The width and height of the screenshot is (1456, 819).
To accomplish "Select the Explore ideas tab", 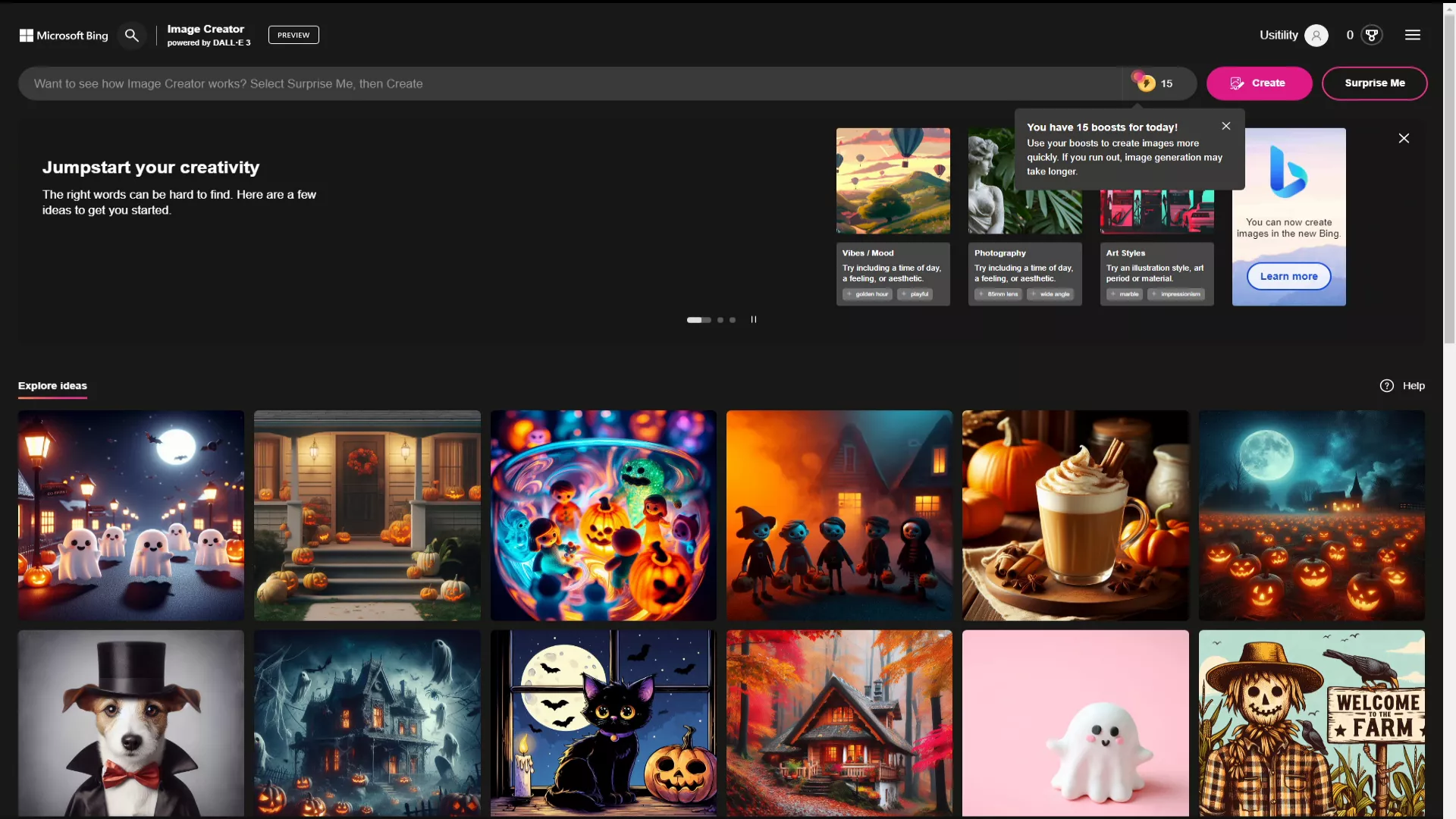I will click(x=52, y=386).
